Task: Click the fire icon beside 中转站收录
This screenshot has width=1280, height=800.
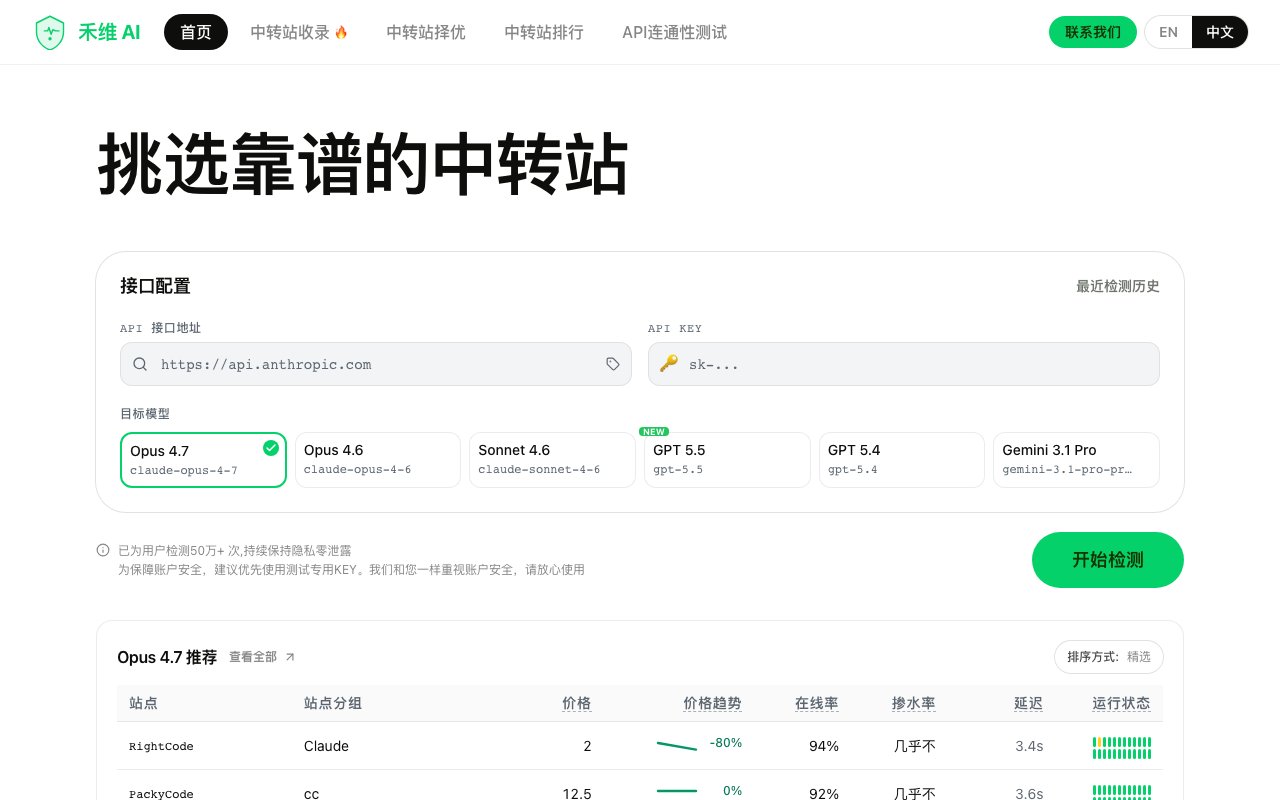Action: click(341, 32)
